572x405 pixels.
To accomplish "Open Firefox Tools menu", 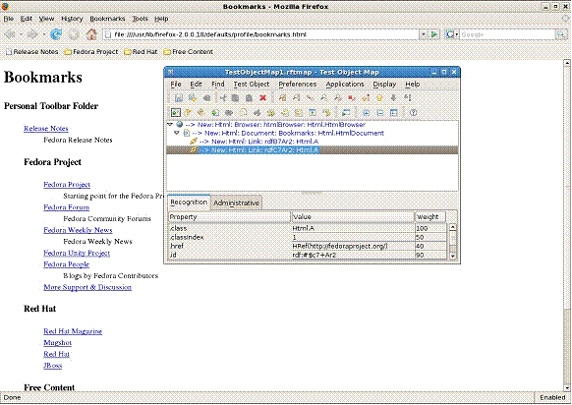I will point(140,19).
